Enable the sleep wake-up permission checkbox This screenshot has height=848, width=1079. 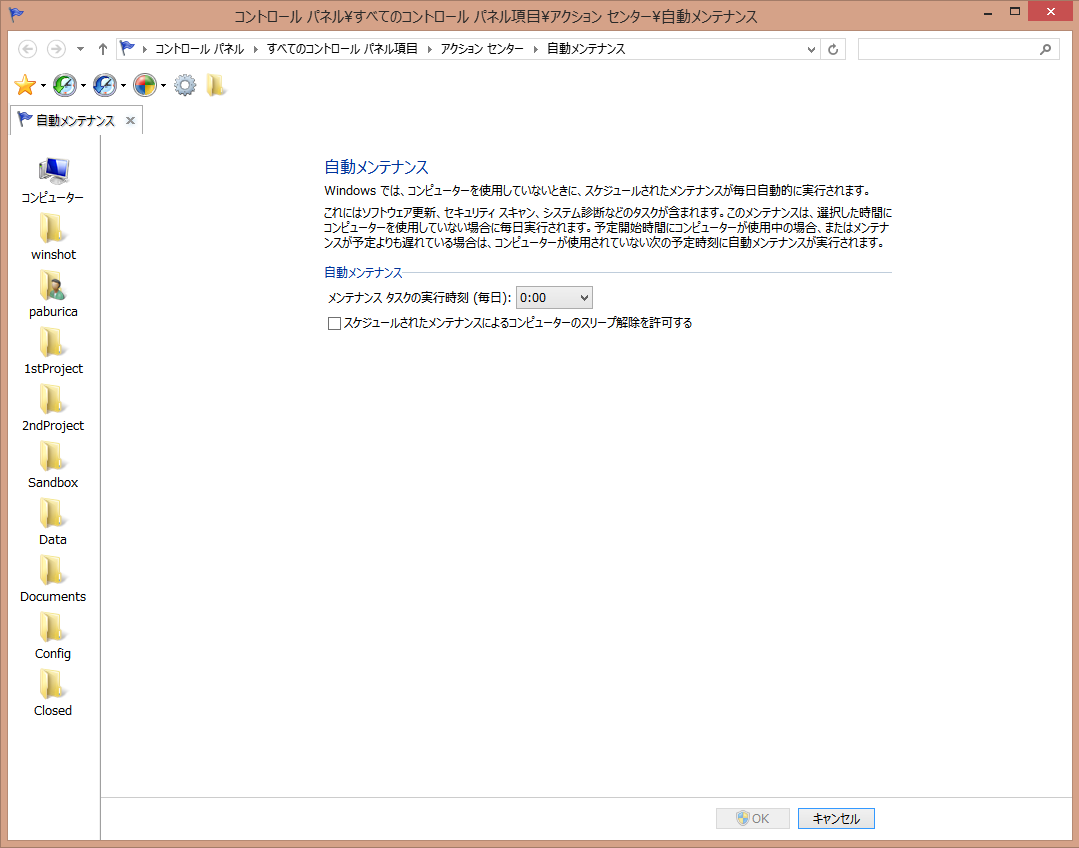click(x=335, y=323)
